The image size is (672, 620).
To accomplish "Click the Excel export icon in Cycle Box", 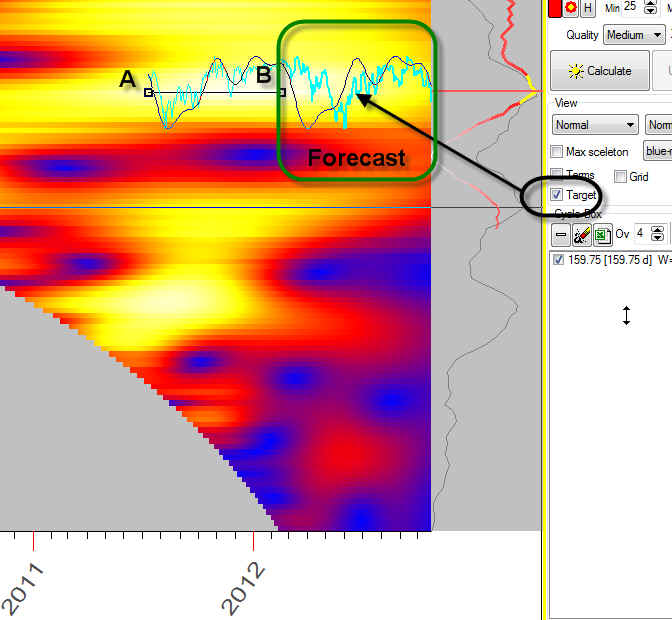I will pyautogui.click(x=602, y=235).
